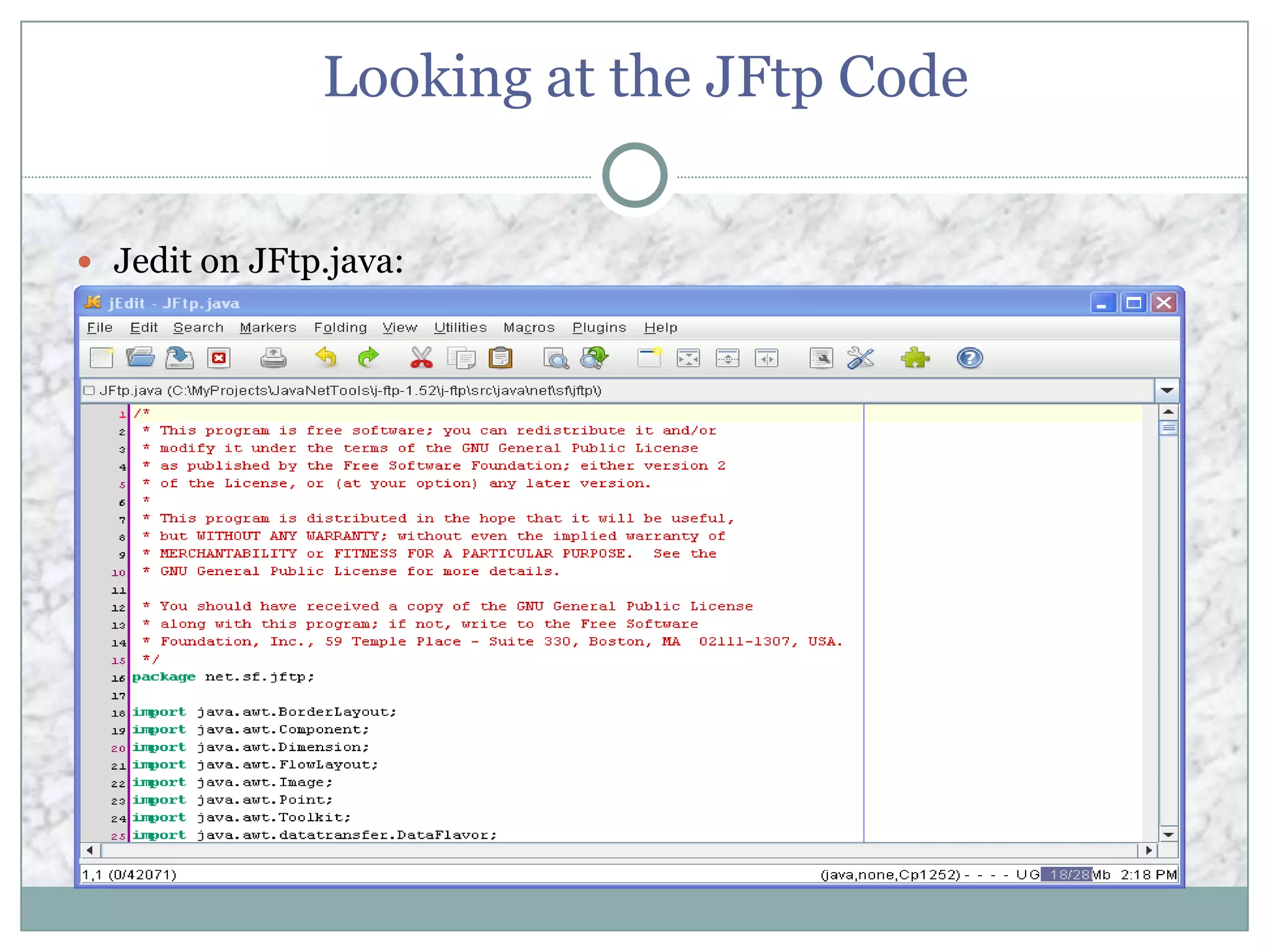1270x952 pixels.
Task: Click the 'import java.awt.Toolkit;' line
Action: point(242,818)
